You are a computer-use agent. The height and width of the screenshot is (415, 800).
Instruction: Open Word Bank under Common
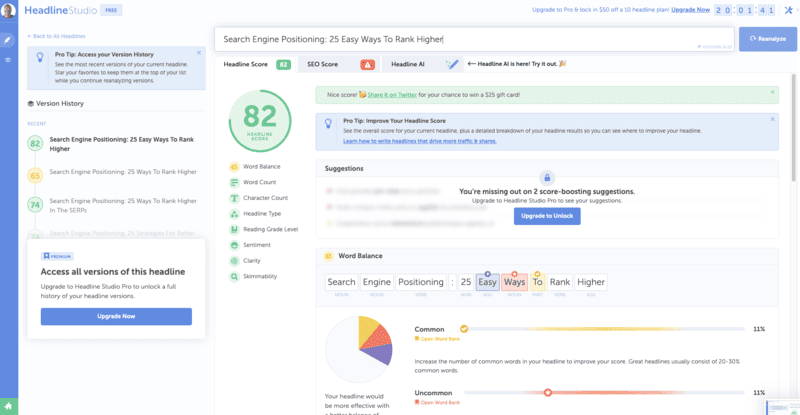tap(437, 339)
